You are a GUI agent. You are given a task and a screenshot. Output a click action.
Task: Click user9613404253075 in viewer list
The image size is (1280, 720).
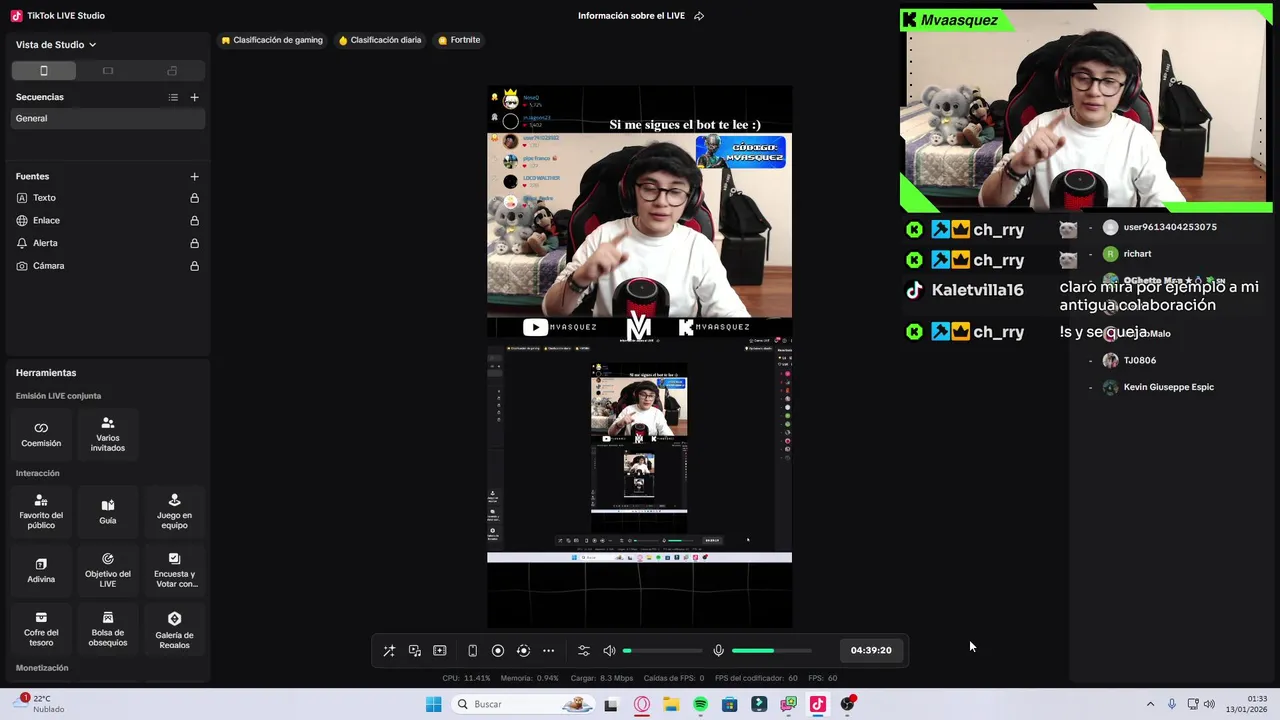coord(1169,227)
